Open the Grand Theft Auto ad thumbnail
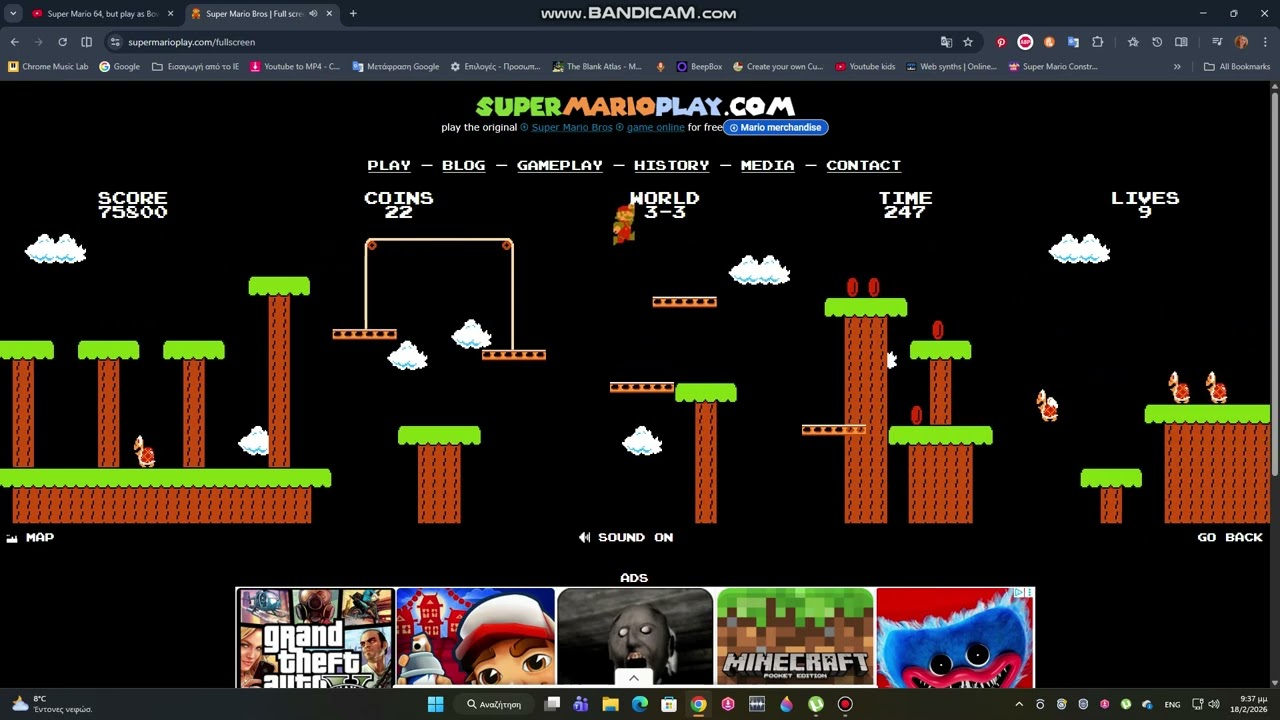This screenshot has width=1280, height=720. (x=315, y=637)
